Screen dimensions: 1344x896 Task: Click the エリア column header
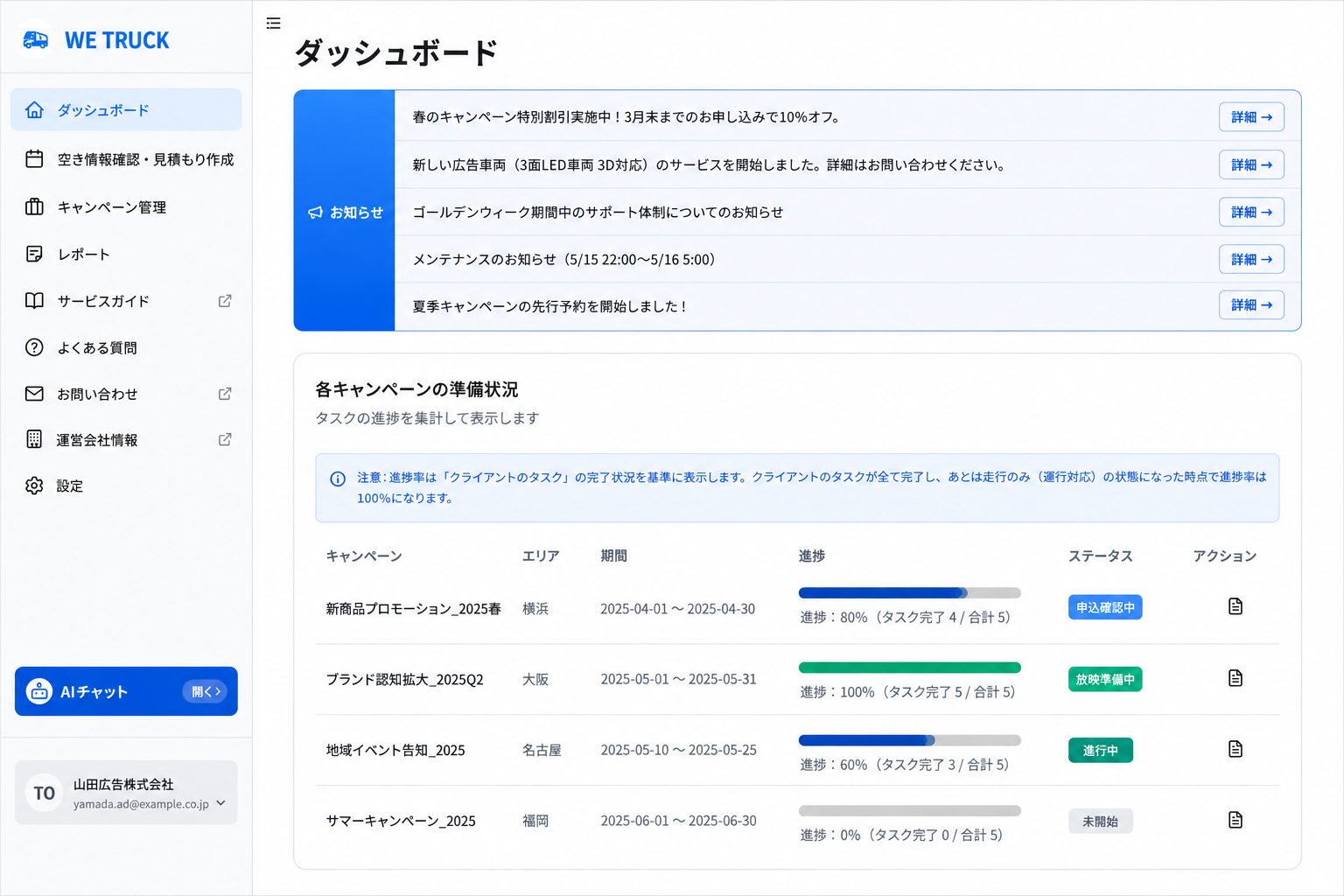(x=541, y=556)
